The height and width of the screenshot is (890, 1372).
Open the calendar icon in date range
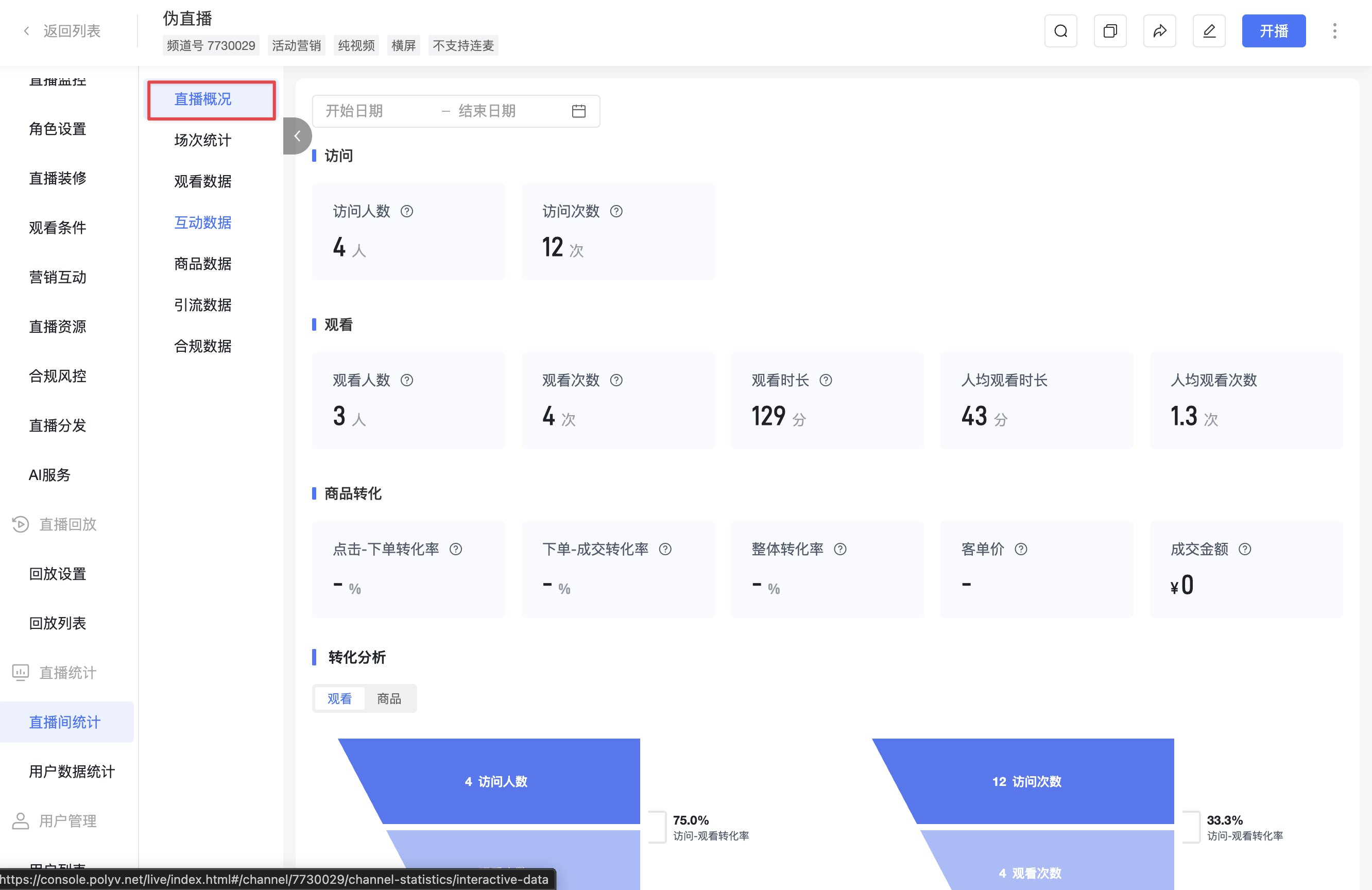pos(579,111)
